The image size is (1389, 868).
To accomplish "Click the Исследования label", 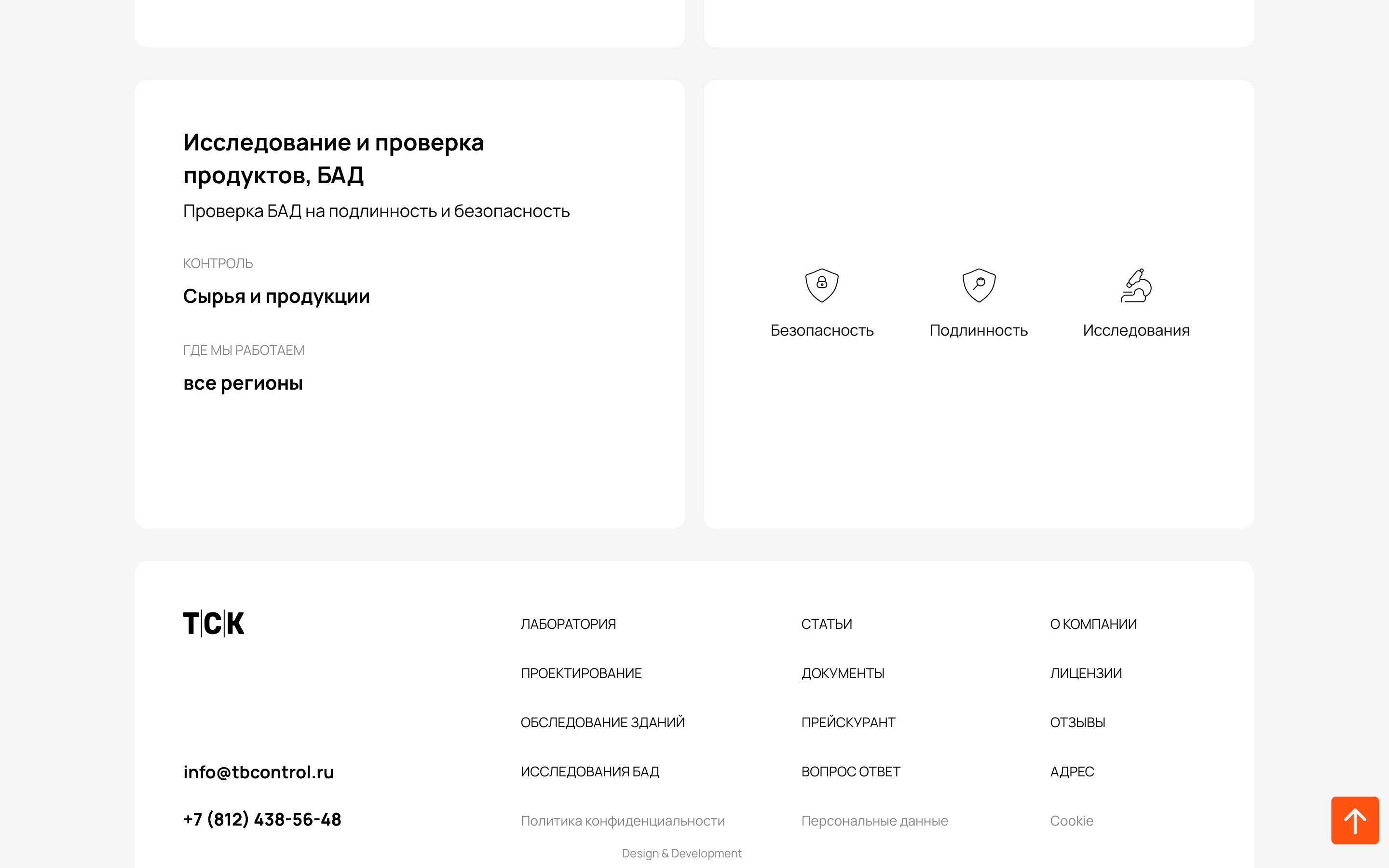I will click(x=1136, y=330).
